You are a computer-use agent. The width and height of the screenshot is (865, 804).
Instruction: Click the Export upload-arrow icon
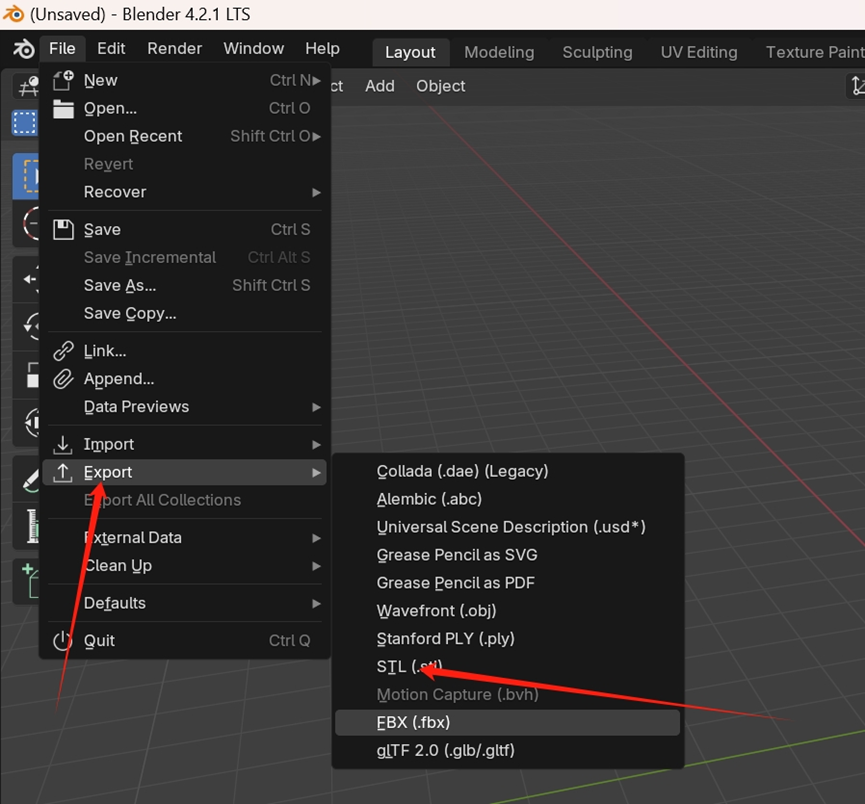[x=63, y=472]
